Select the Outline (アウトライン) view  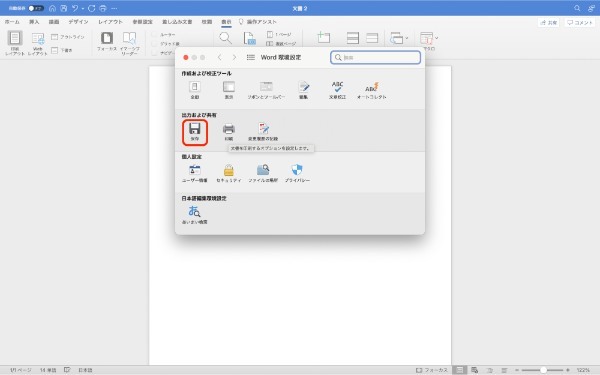point(68,37)
